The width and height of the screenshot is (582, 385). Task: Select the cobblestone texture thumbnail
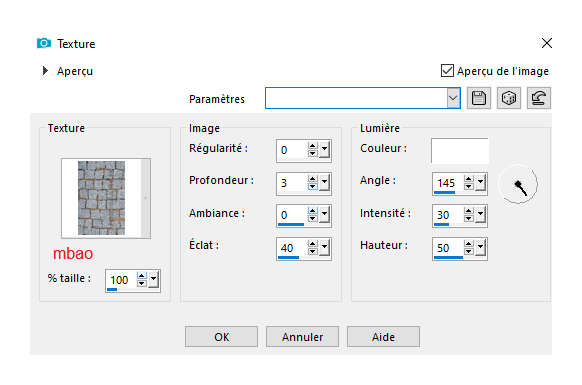101,198
